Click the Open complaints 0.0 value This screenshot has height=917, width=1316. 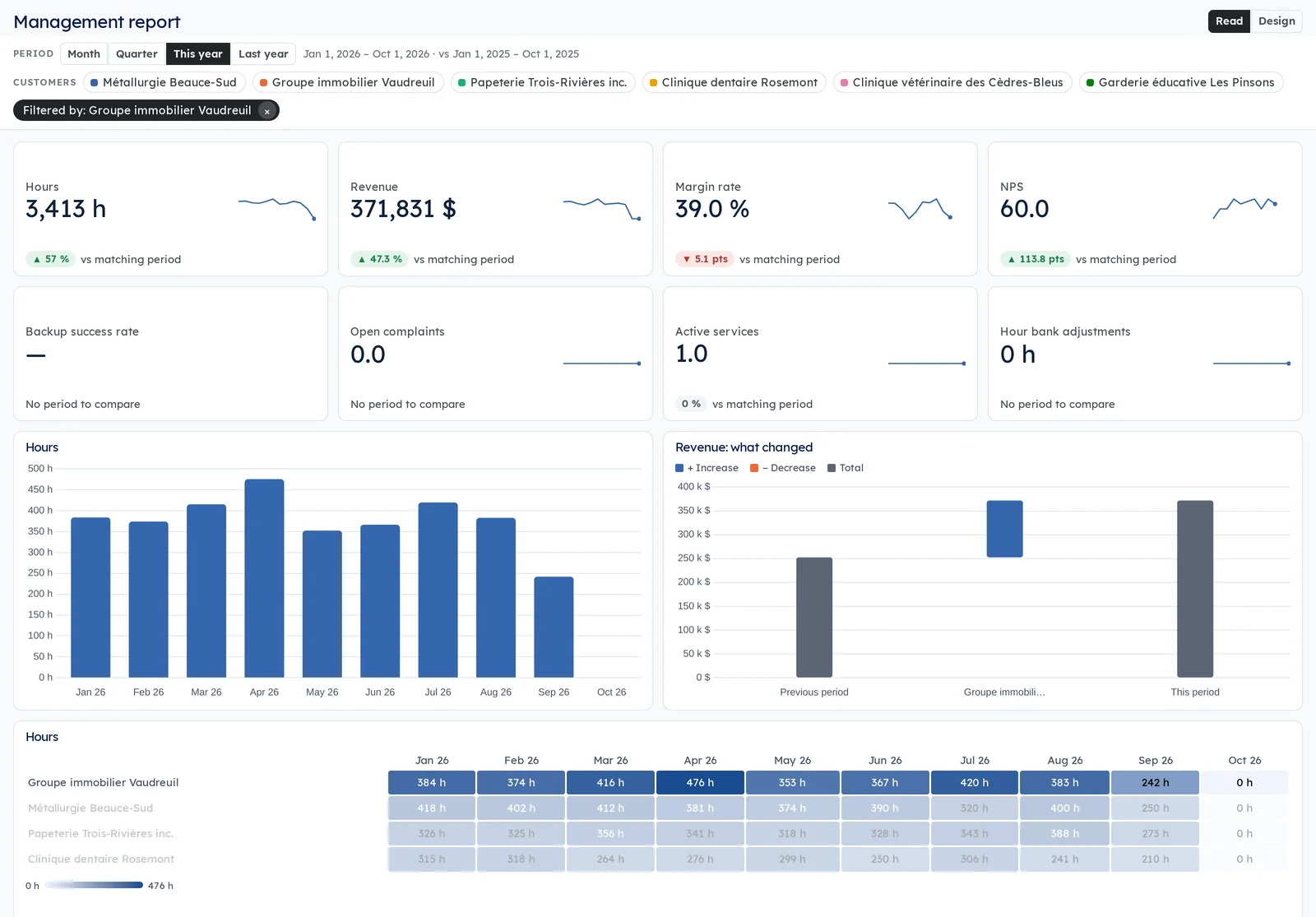pos(368,354)
